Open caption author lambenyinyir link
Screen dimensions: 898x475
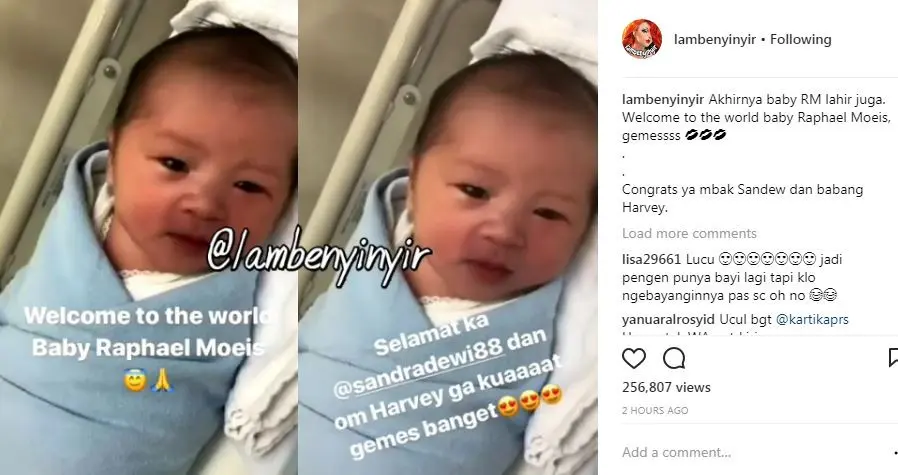click(663, 100)
